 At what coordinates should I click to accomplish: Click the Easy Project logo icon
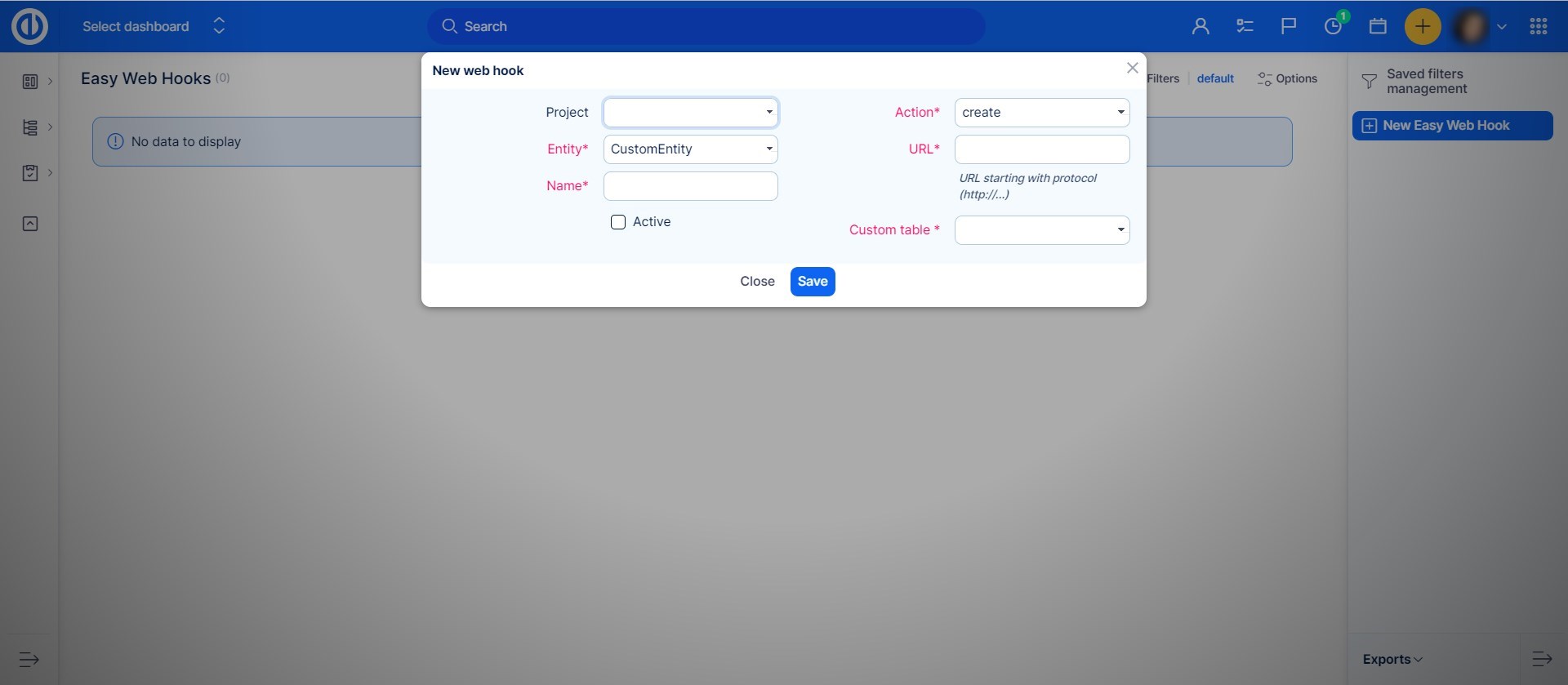click(29, 26)
